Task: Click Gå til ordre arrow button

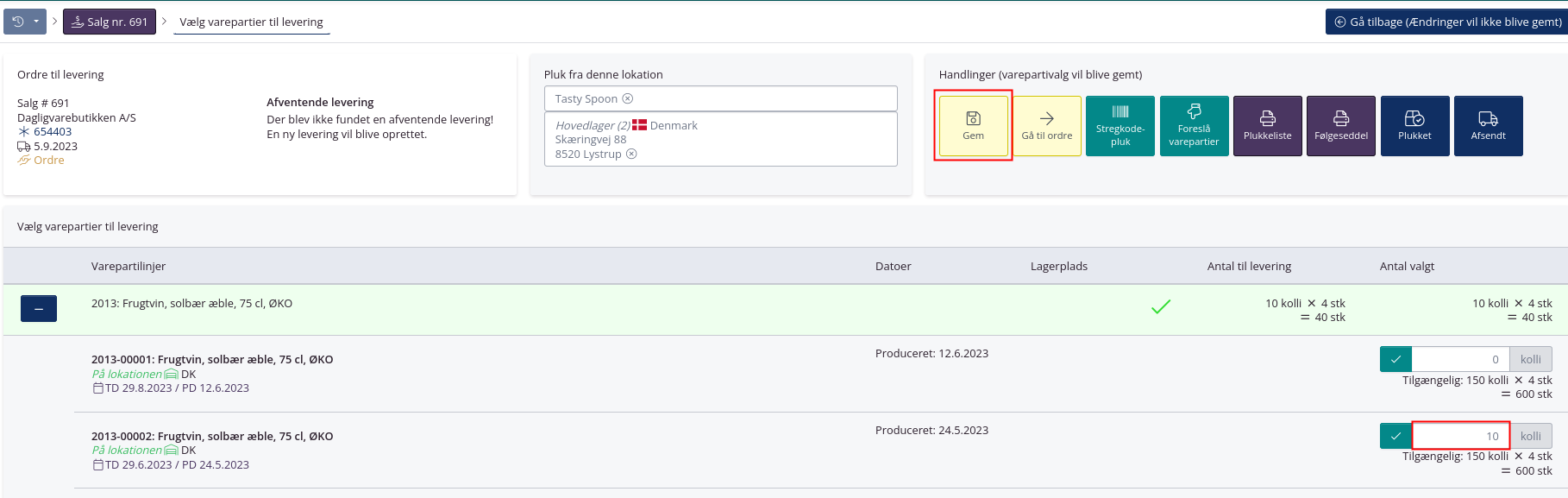Action: 1046,126
